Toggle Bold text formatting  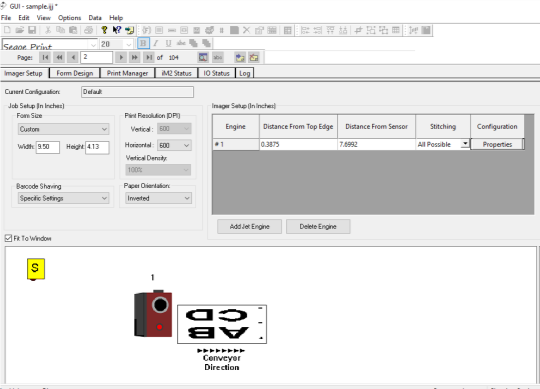click(143, 43)
